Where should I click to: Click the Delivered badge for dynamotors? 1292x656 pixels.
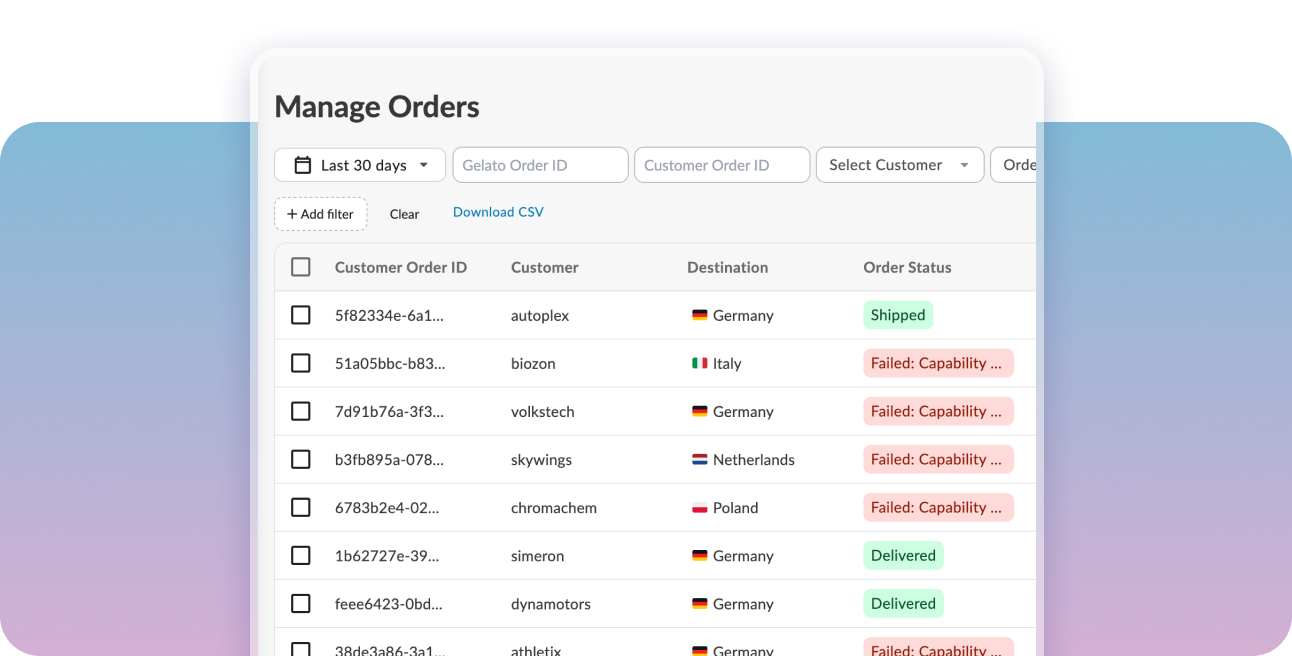(x=903, y=603)
